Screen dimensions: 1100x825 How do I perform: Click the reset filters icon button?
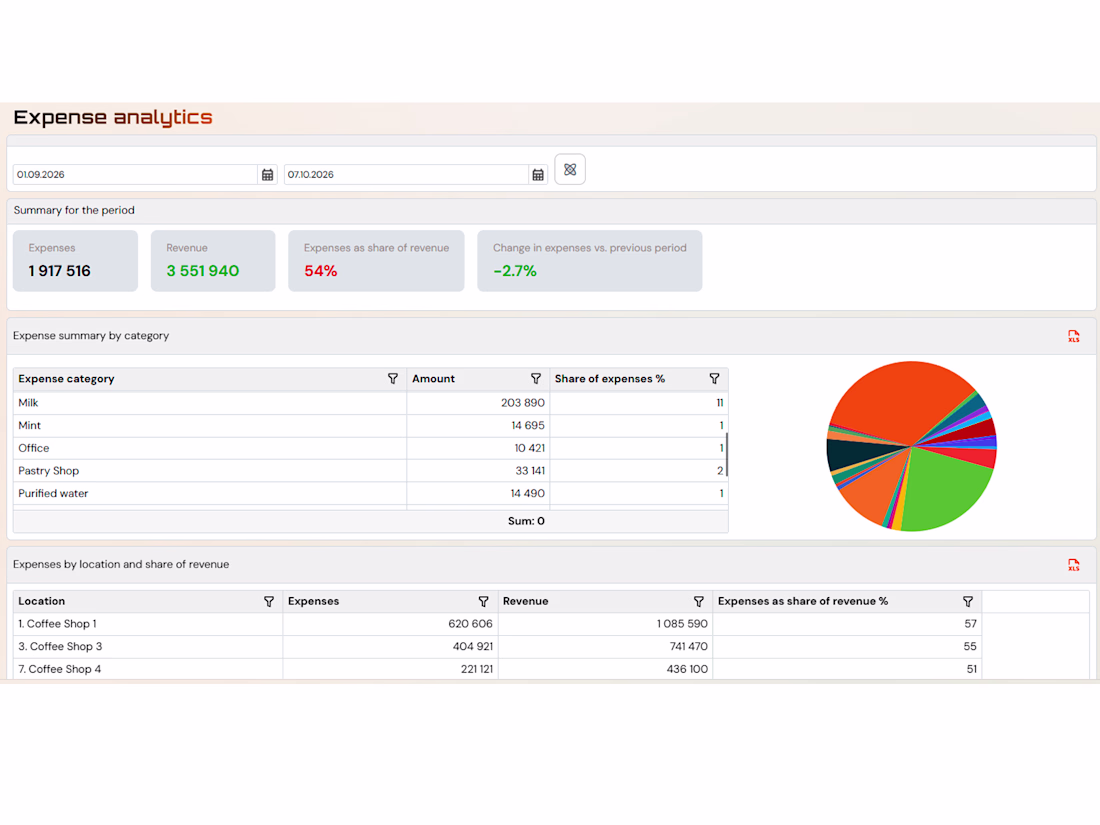[x=570, y=170]
